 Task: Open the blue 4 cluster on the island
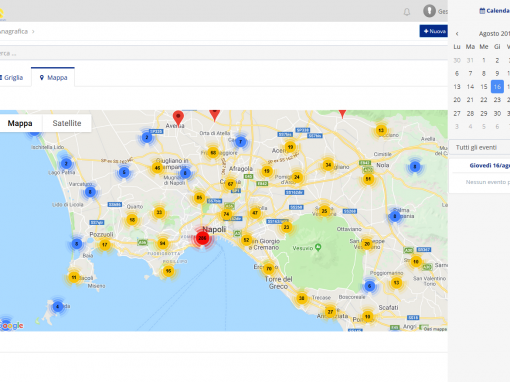click(58, 306)
